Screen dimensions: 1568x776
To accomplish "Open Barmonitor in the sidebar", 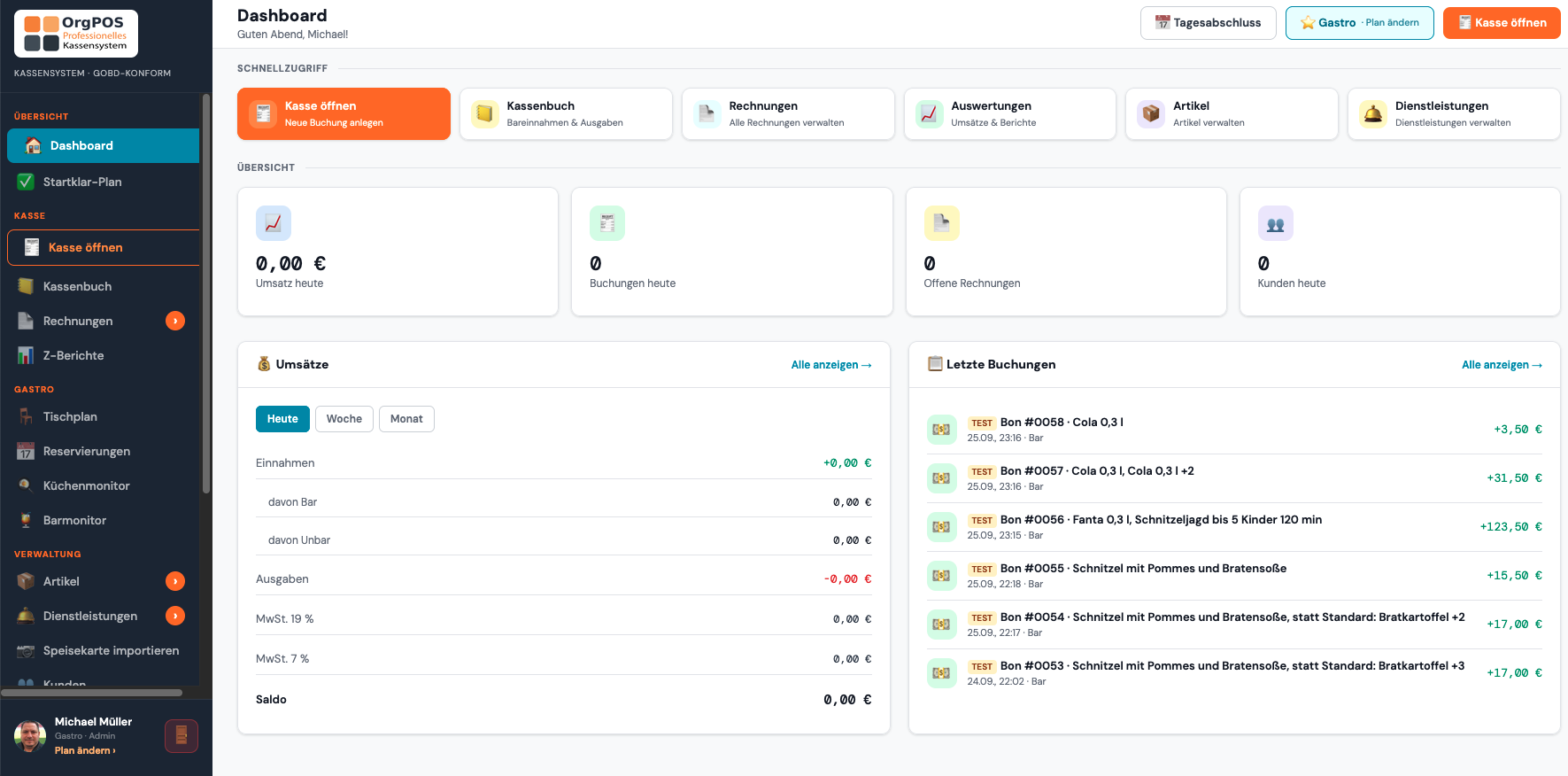I will (x=103, y=520).
